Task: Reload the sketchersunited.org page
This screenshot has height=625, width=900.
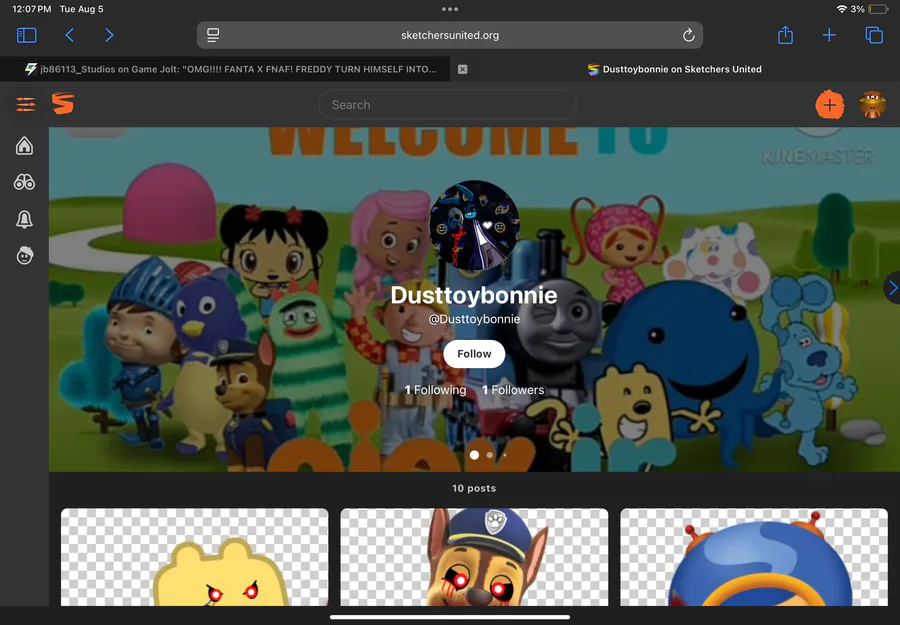Action: pos(688,35)
